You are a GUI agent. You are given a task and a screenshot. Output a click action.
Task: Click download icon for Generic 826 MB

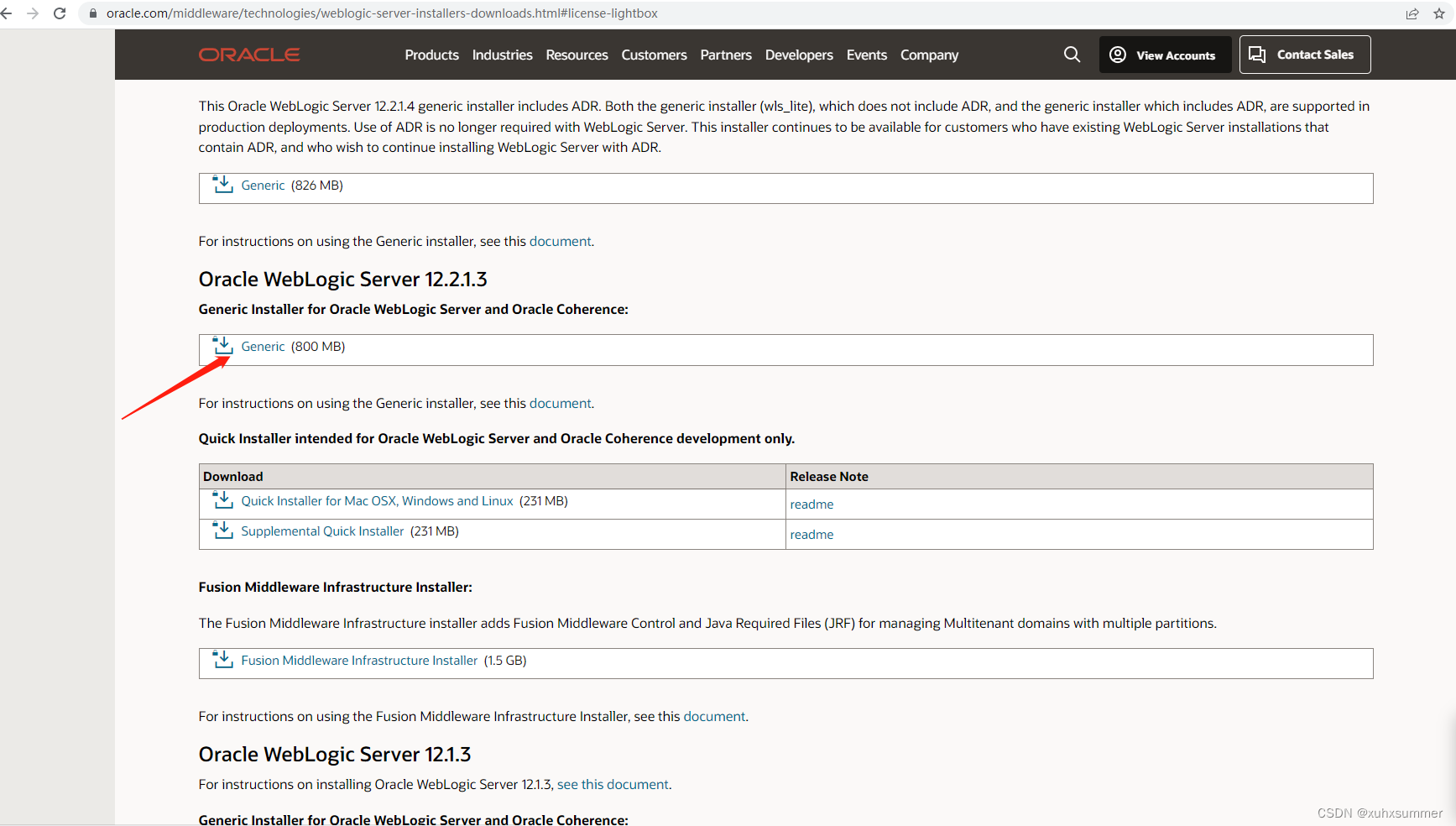pos(222,184)
